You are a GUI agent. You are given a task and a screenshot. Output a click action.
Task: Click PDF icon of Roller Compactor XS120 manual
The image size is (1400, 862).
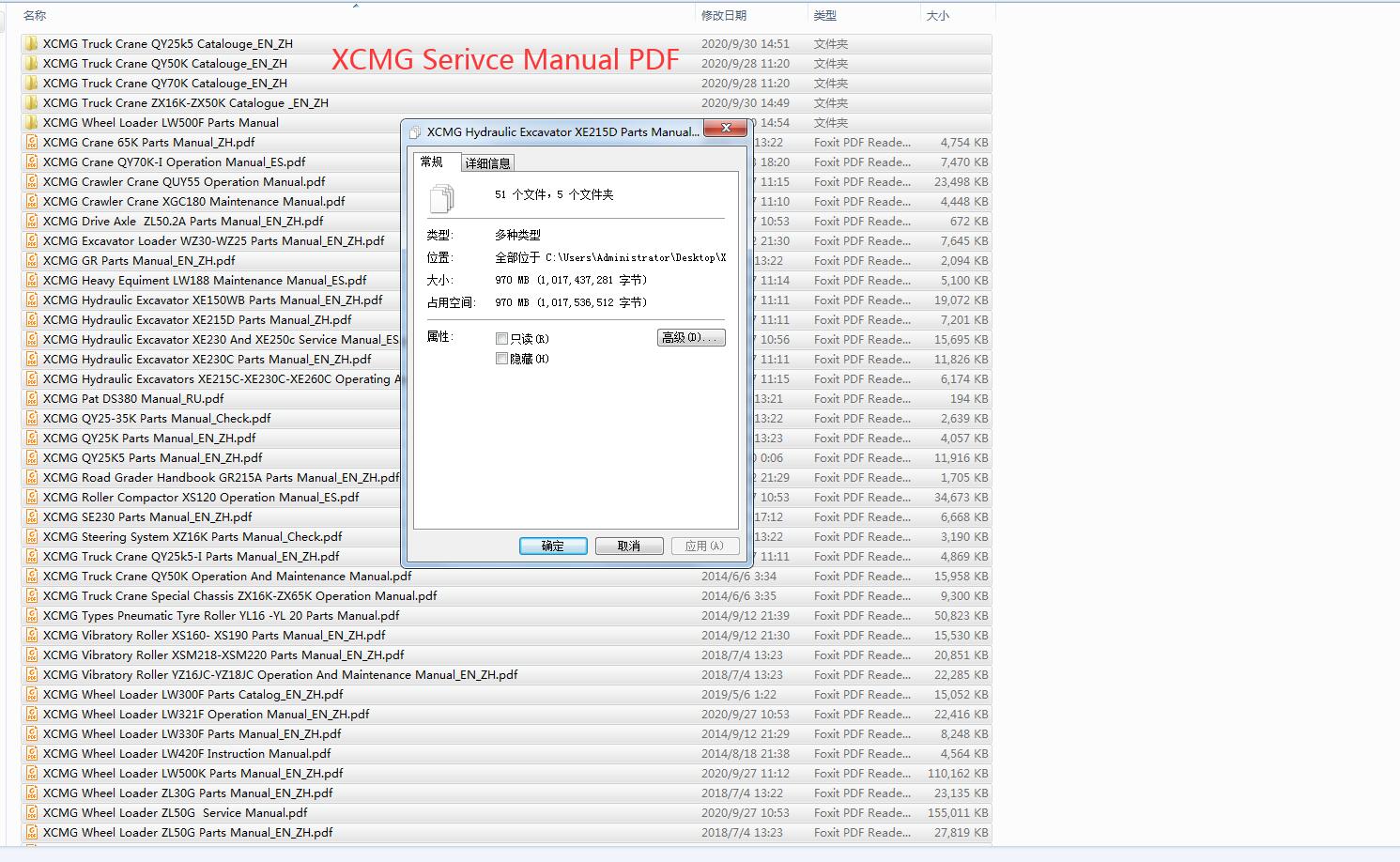[x=32, y=497]
